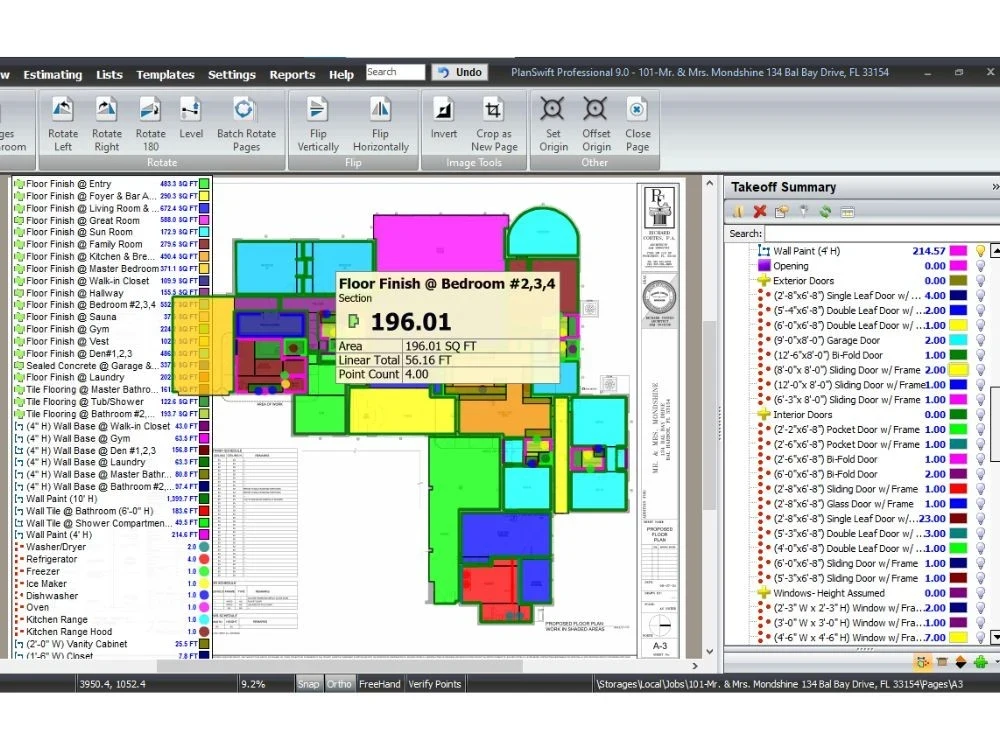Image resolution: width=1000 pixels, height=750 pixels.
Task: Toggle Ortho mode off
Action: [340, 684]
